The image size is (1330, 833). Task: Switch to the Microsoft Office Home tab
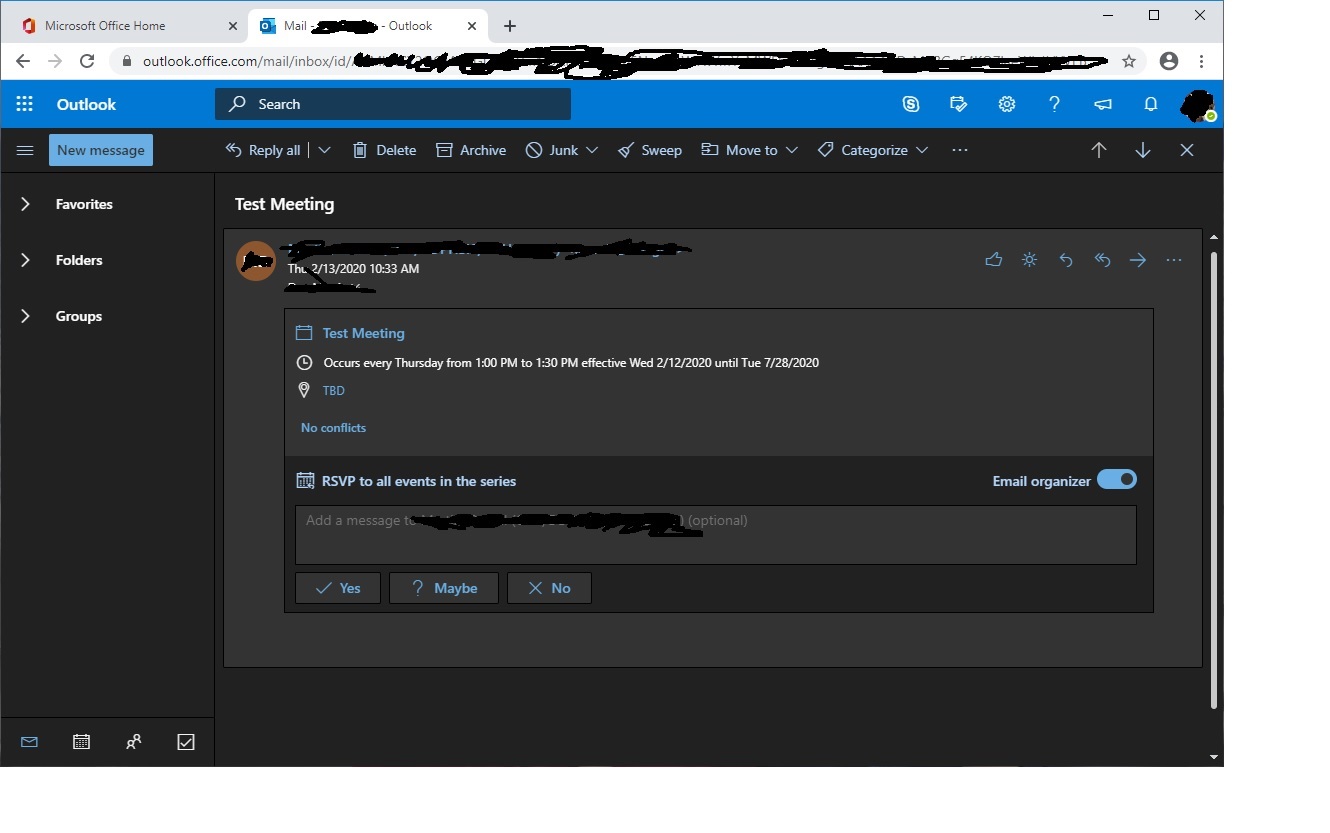[x=118, y=26]
